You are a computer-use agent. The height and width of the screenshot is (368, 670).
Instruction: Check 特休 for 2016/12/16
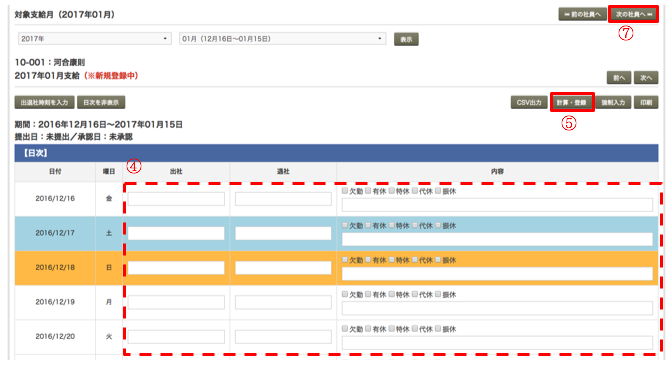[391, 191]
